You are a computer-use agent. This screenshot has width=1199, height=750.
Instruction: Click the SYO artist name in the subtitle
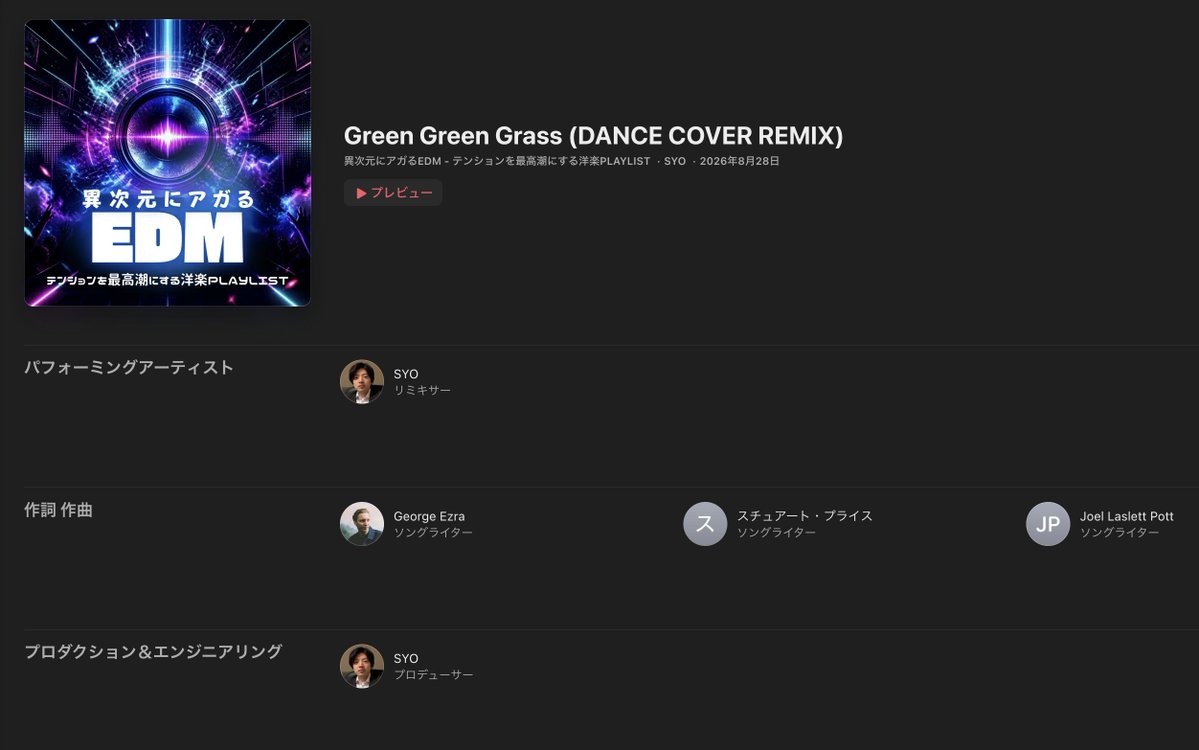click(674, 161)
